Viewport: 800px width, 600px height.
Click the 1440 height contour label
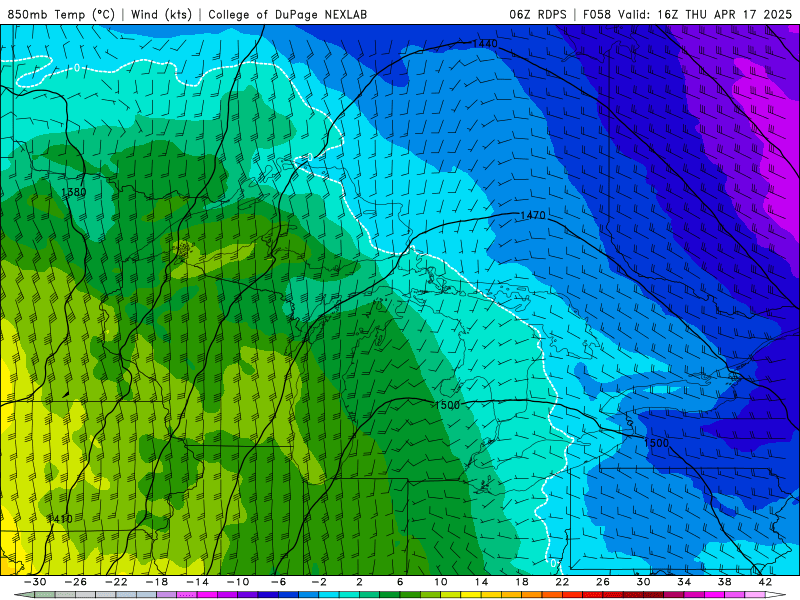click(x=485, y=44)
